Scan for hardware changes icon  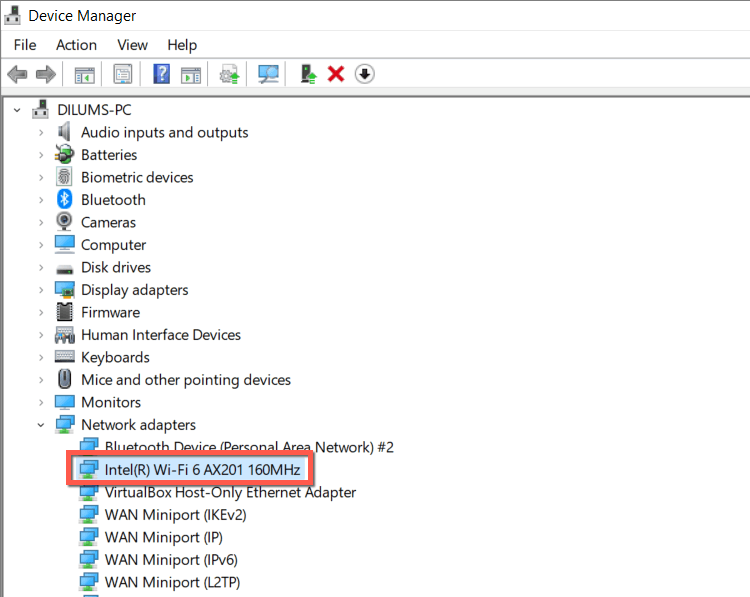[x=268, y=74]
